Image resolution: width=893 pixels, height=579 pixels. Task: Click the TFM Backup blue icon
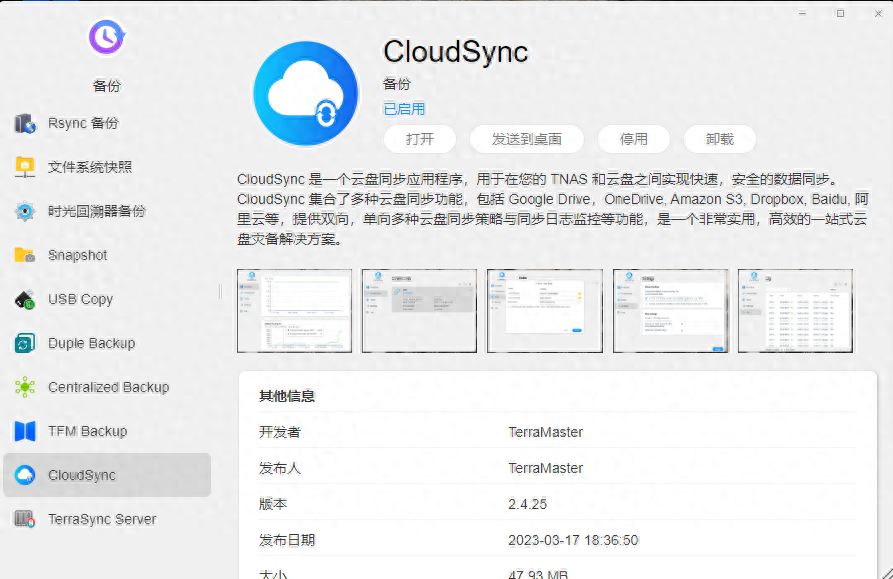25,431
